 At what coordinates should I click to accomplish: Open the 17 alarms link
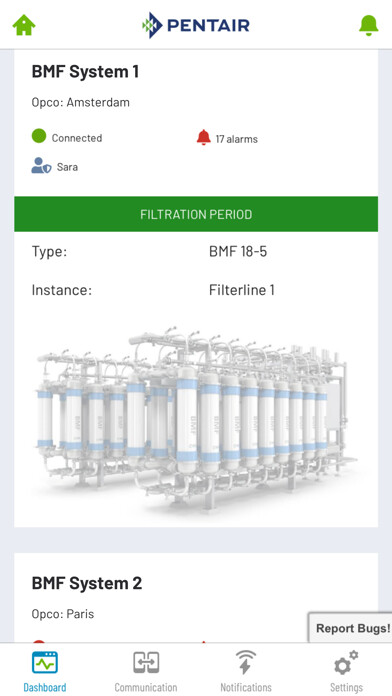[x=237, y=139]
